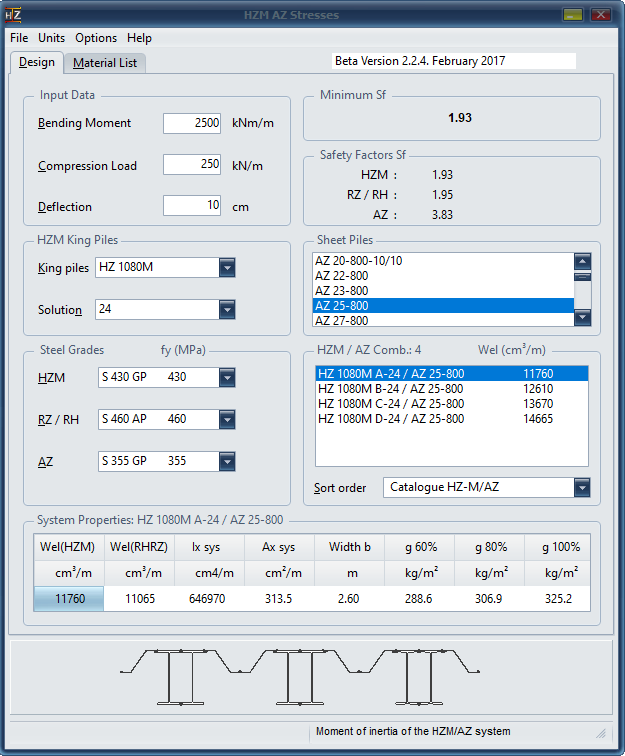Select AZ 20-800-10/10 sheet pile
Screen dimensions: 625x756
tap(443, 261)
